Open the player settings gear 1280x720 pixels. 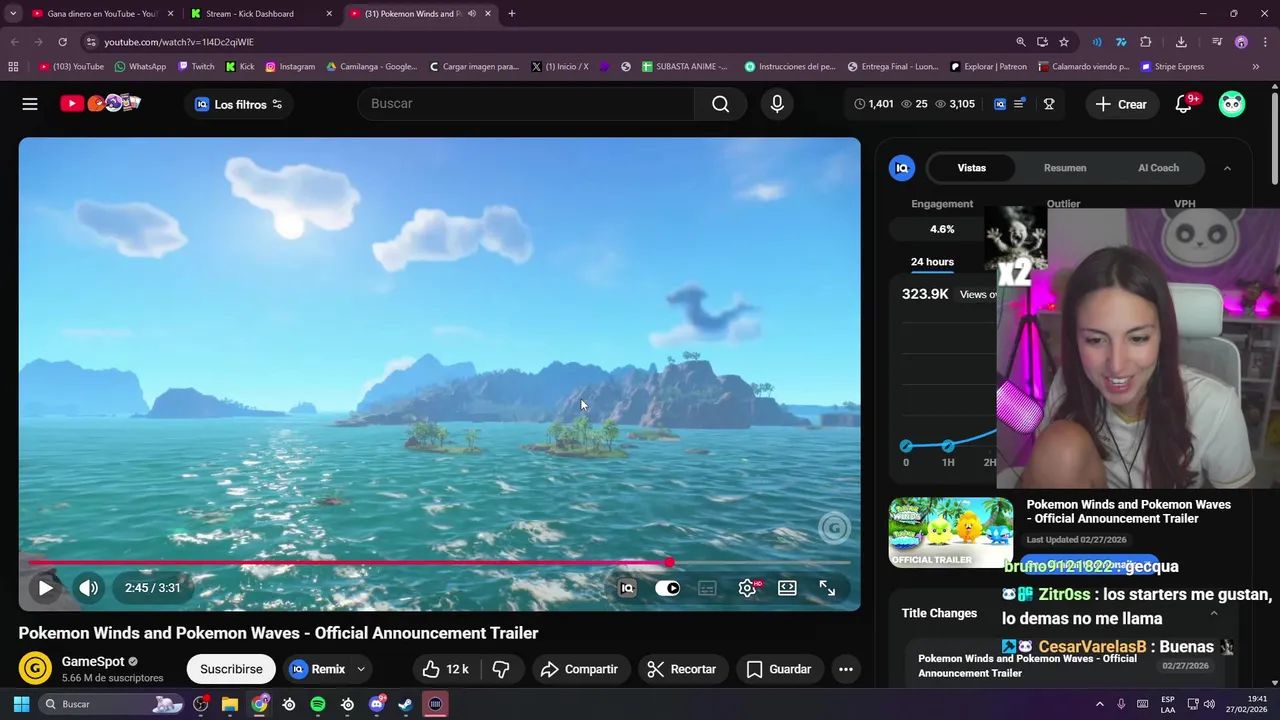click(x=747, y=588)
